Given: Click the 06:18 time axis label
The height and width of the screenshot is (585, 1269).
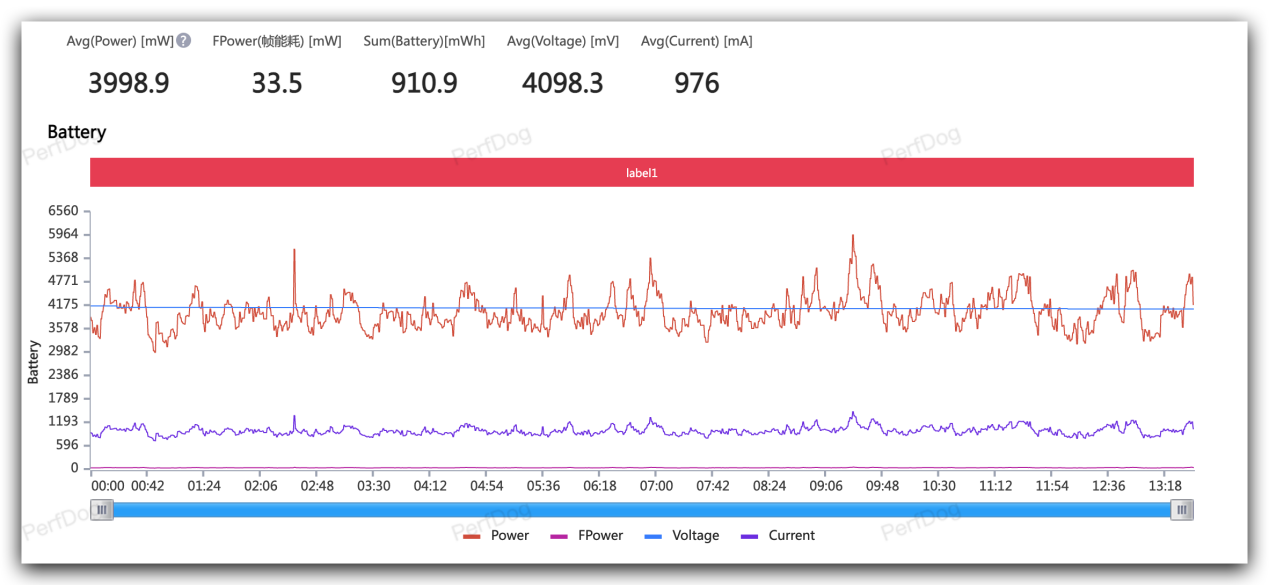Looking at the screenshot, I should 600,486.
